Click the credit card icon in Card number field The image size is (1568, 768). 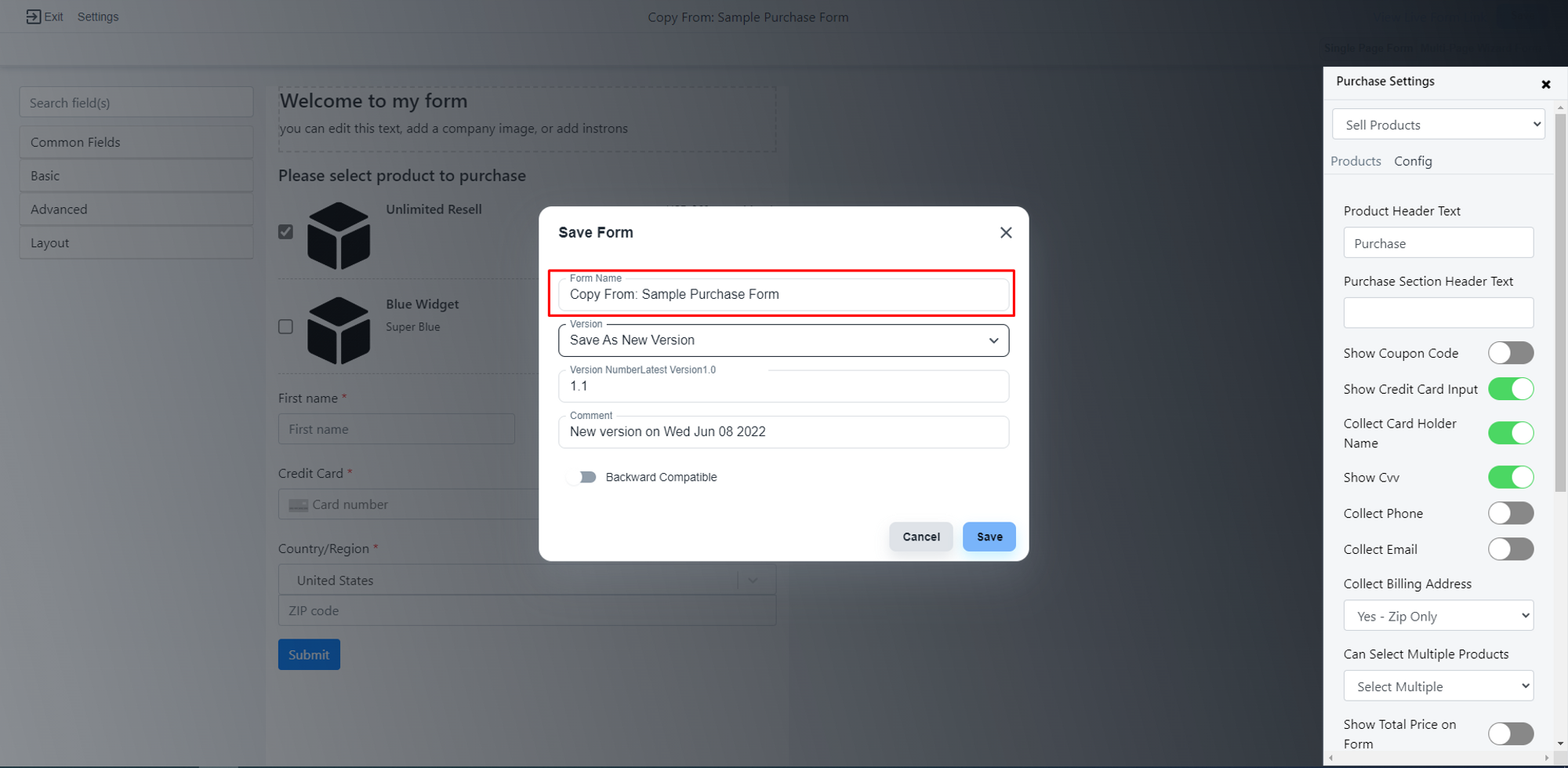[298, 505]
